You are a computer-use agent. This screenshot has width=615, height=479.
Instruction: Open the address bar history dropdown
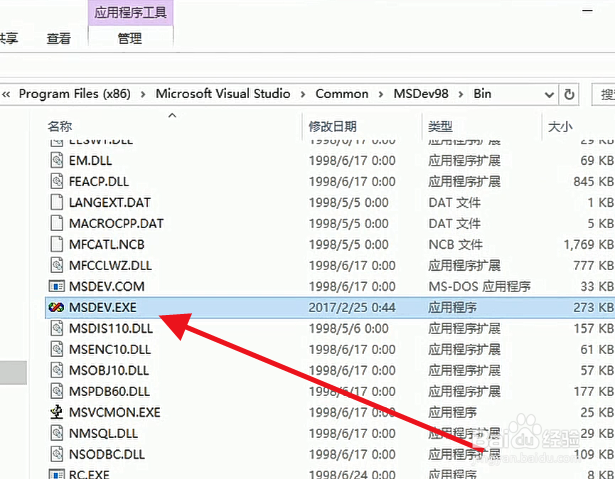coord(549,95)
